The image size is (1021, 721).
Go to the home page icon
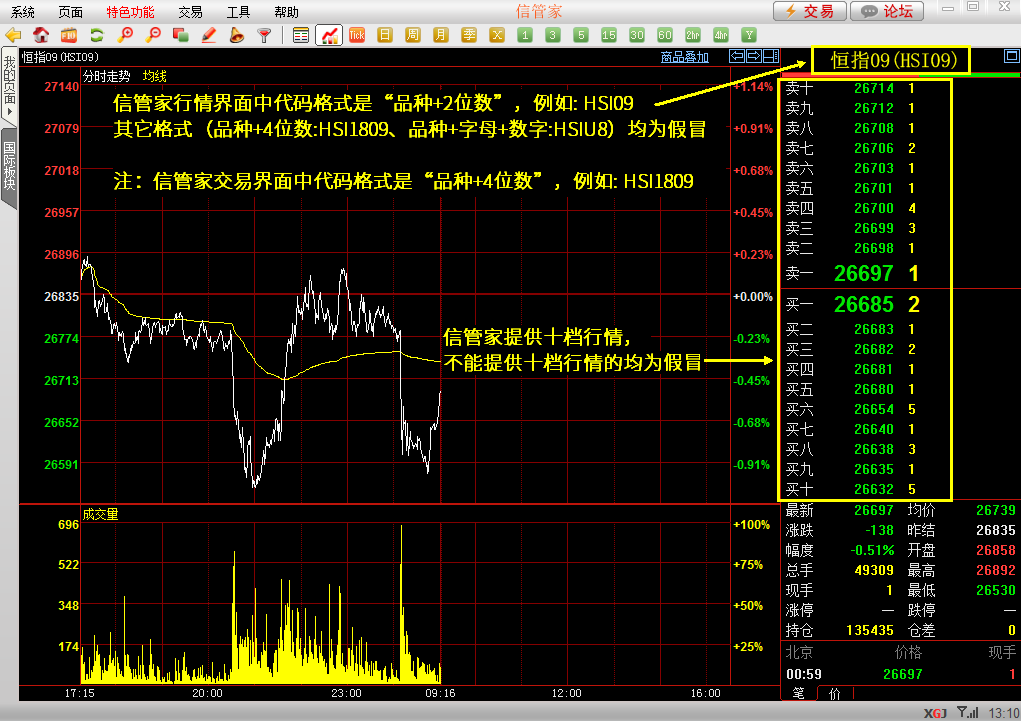tap(42, 35)
